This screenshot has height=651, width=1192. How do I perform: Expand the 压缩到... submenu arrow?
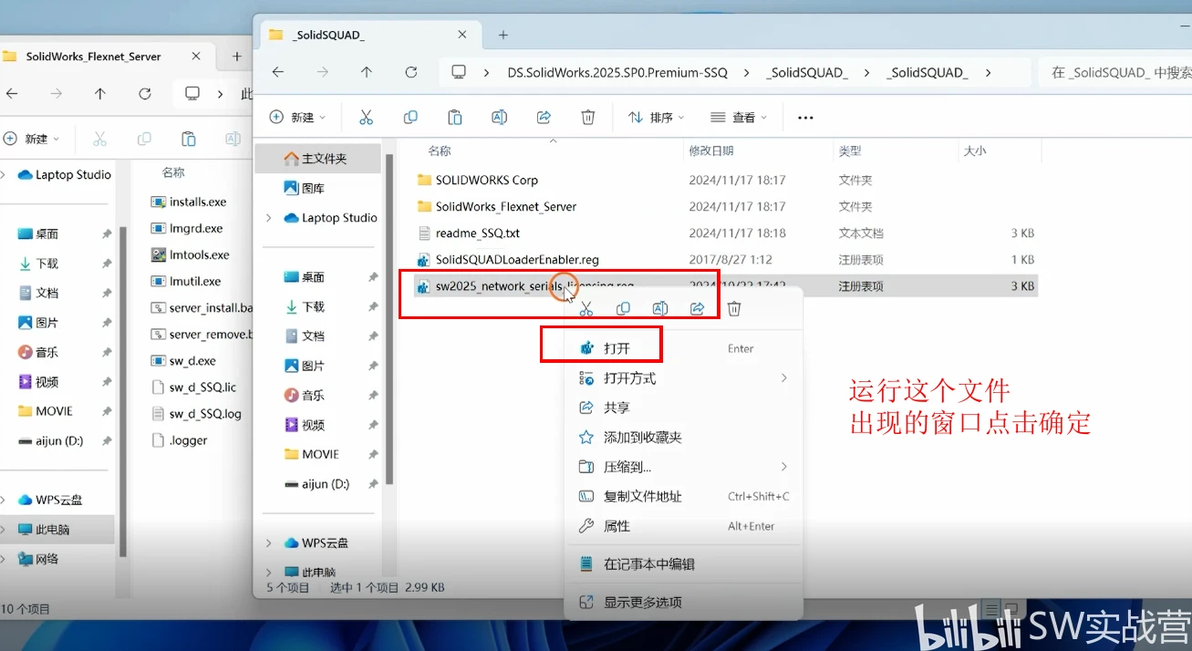784,467
